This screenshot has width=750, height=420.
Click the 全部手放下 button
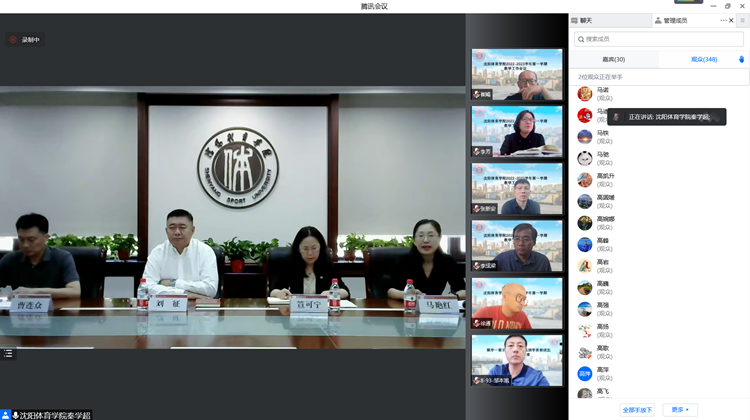tap(637, 410)
